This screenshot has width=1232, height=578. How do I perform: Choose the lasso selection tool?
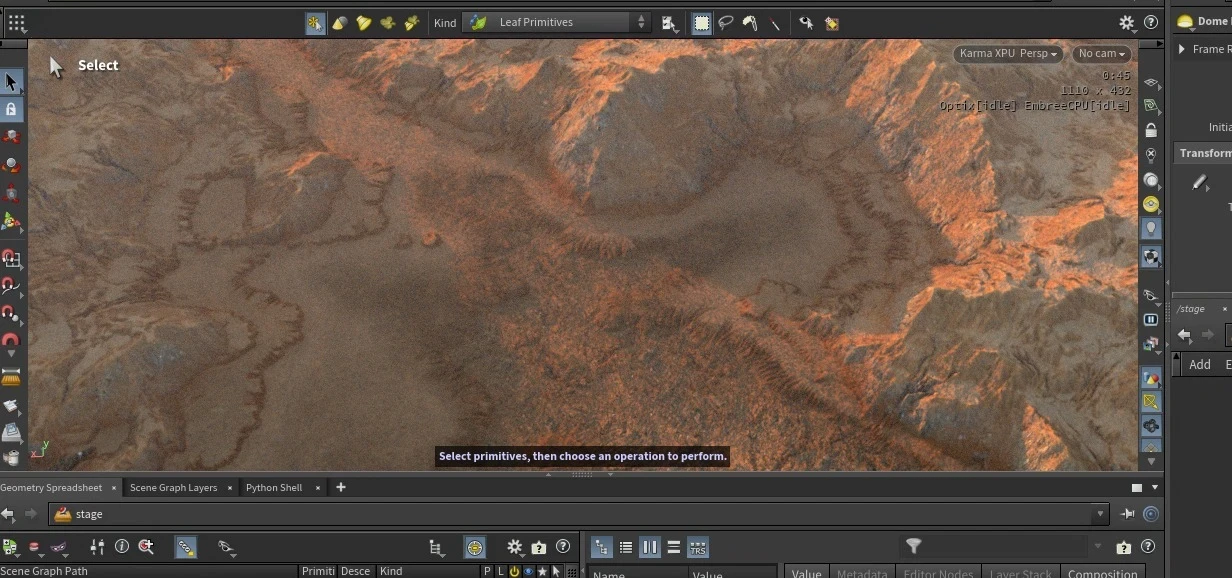click(x=726, y=23)
